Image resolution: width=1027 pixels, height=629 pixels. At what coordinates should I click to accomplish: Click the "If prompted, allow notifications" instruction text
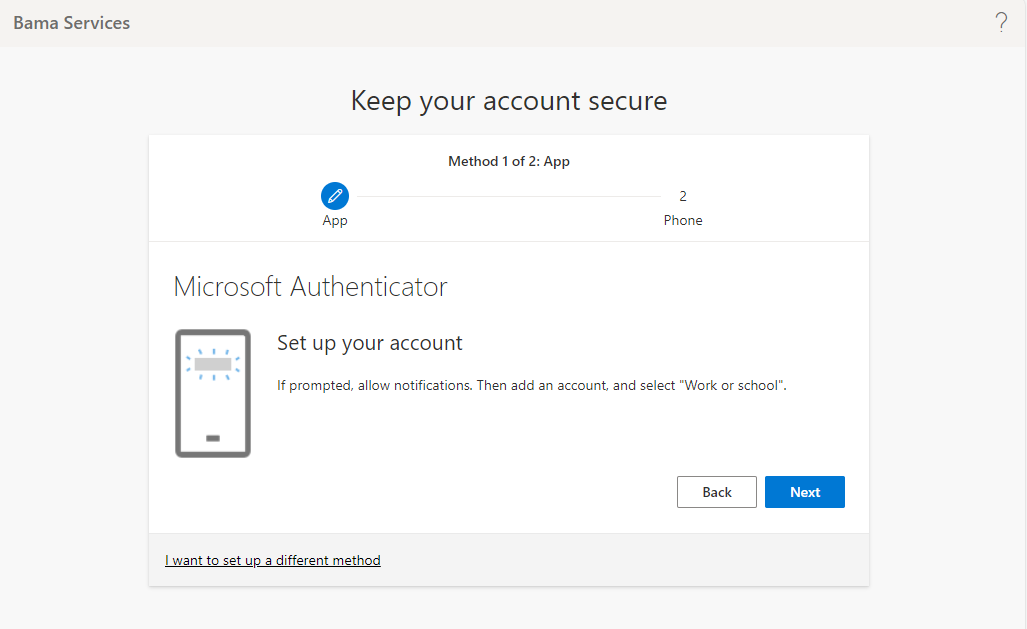click(x=531, y=385)
